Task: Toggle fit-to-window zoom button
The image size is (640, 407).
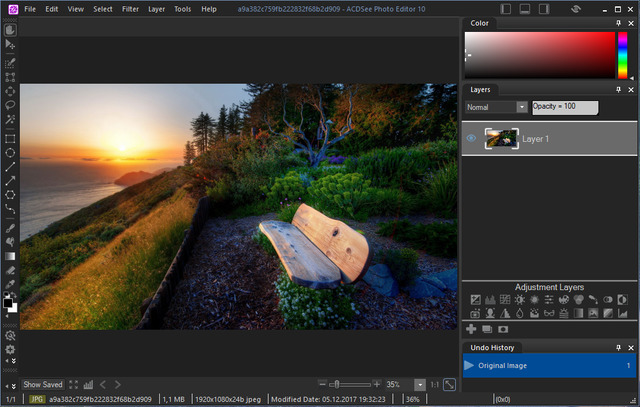Action: pyautogui.click(x=449, y=385)
